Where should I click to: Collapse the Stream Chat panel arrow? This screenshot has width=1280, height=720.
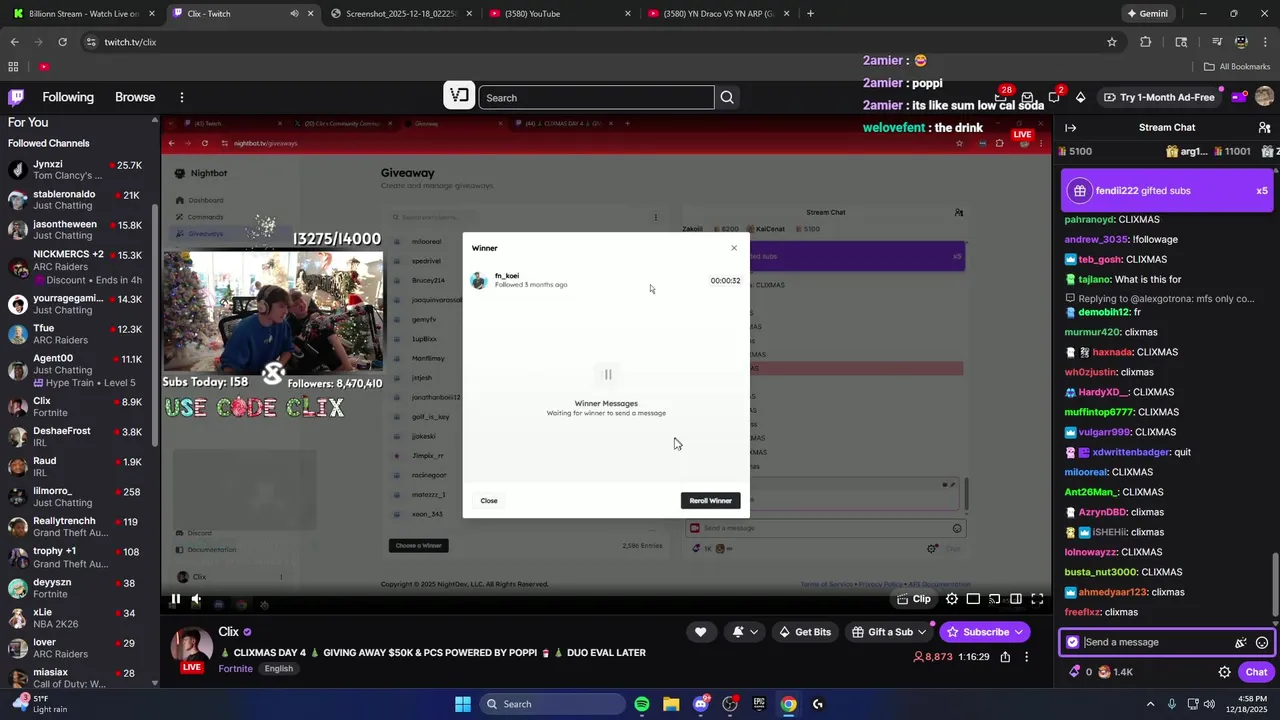click(x=1070, y=128)
